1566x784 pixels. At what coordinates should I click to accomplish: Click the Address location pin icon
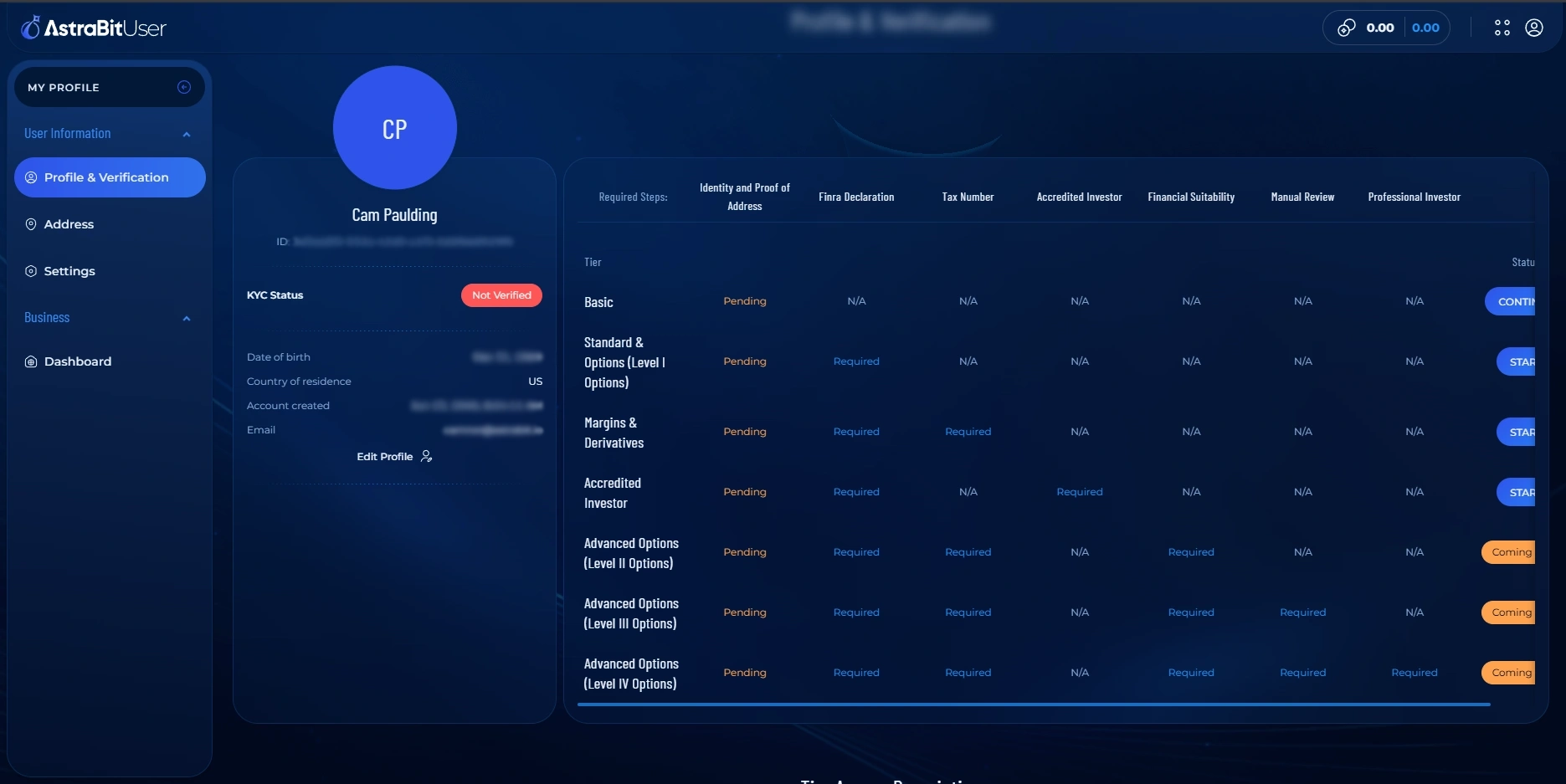31,224
